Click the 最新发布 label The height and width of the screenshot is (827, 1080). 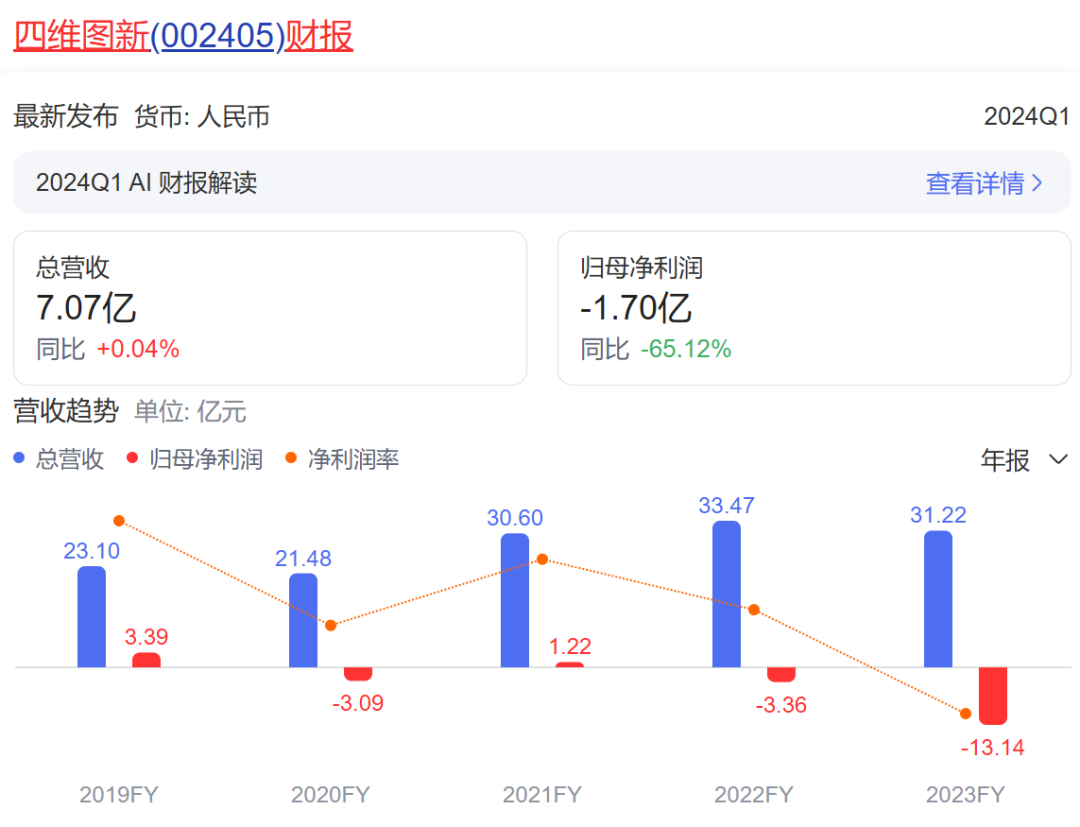[66, 116]
